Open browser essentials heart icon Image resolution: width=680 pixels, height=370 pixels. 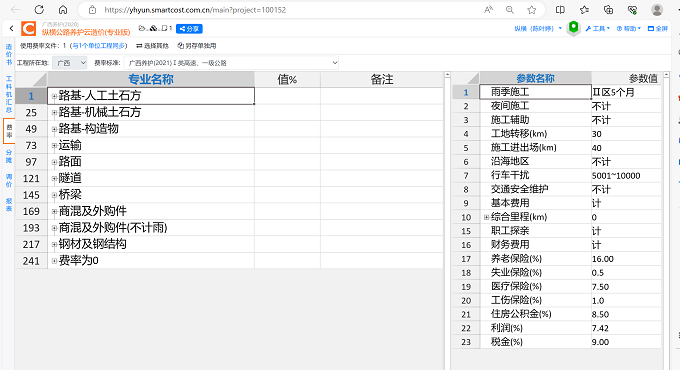[632, 10]
